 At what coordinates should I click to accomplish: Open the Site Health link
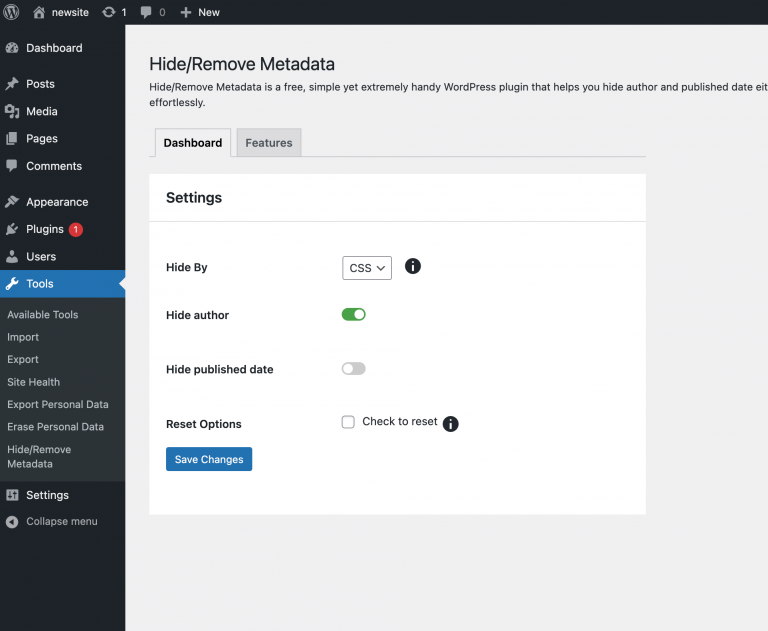point(33,382)
